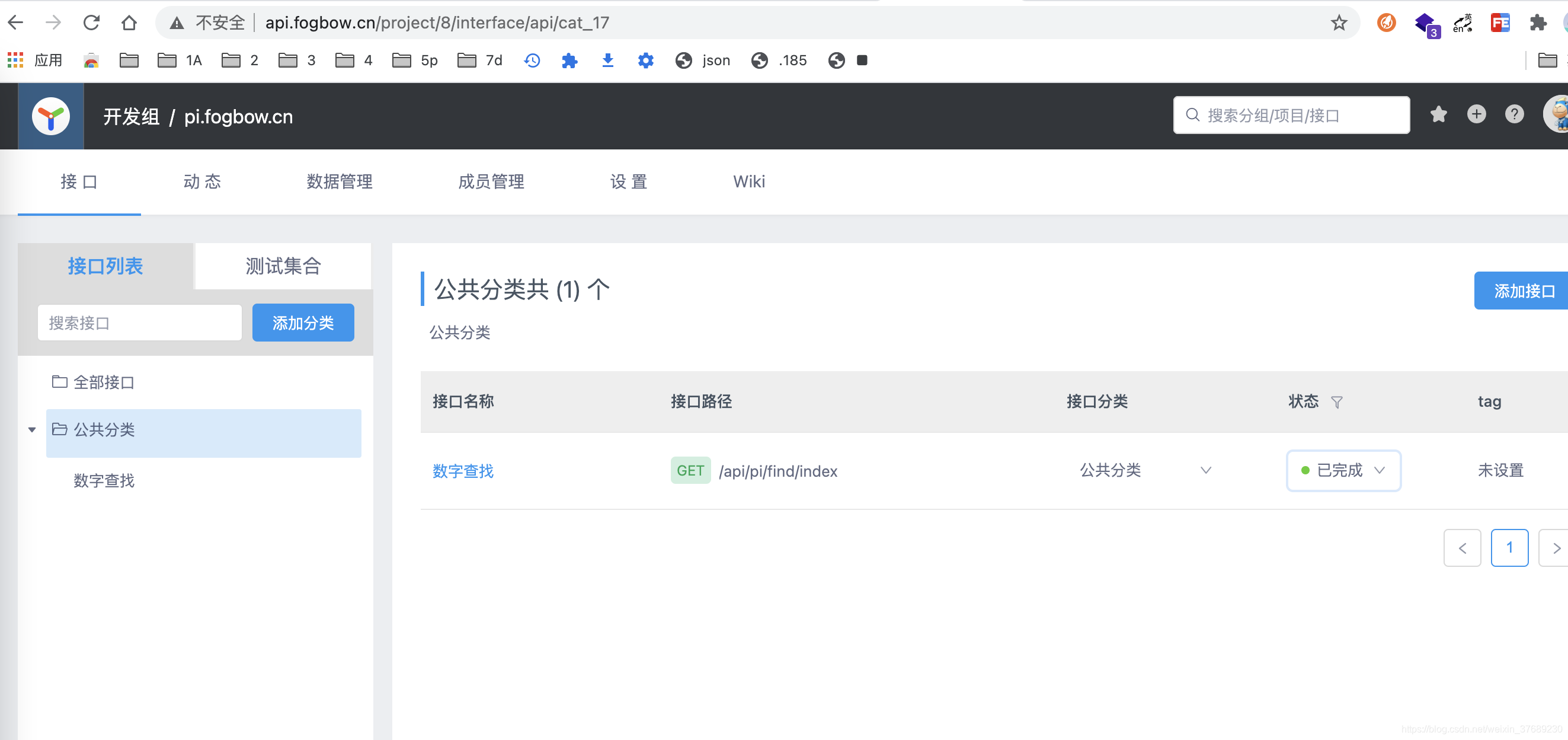Open the 已完成 status dropdown

(x=1343, y=470)
